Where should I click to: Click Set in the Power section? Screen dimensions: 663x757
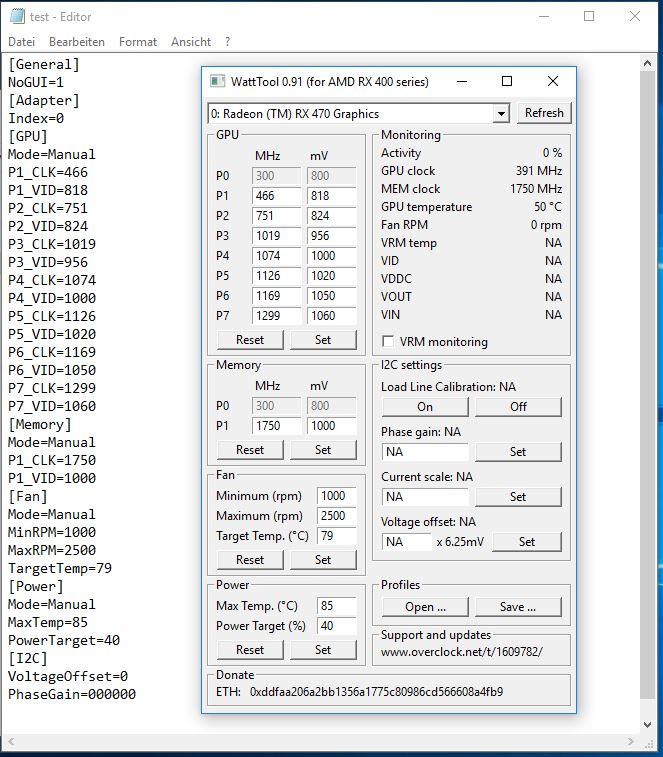[x=323, y=650]
